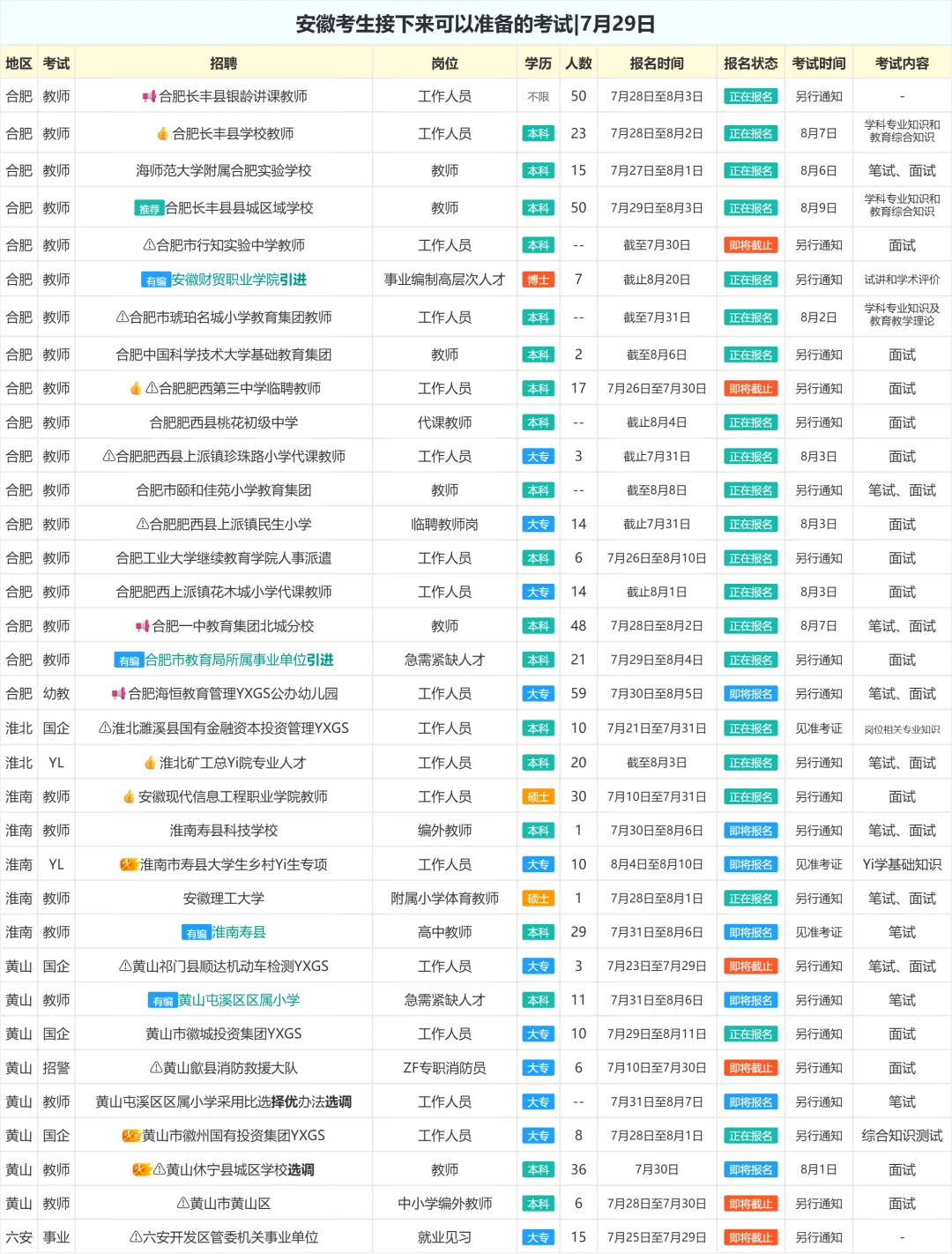Click 综合知识测试 exam content cell

tap(902, 1136)
